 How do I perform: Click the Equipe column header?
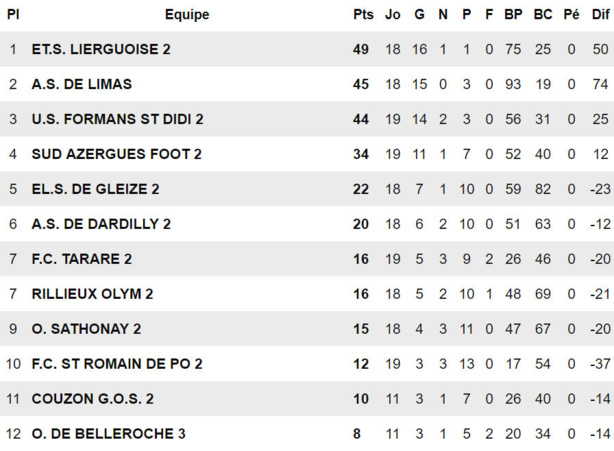pyautogui.click(x=187, y=14)
